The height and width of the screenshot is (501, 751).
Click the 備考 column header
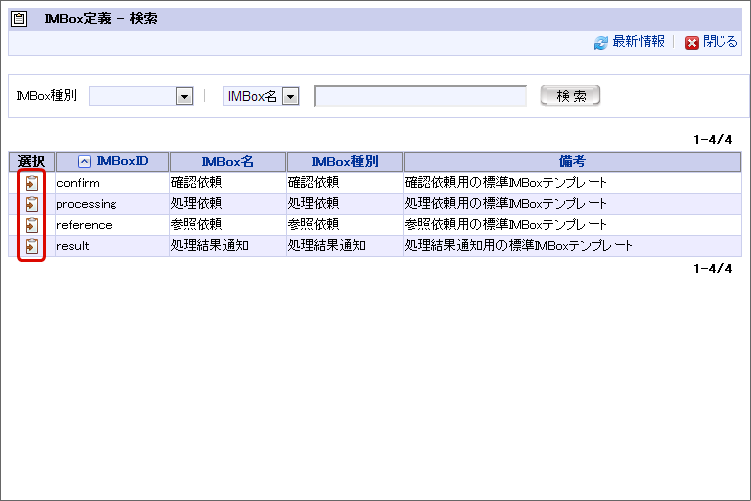point(572,162)
